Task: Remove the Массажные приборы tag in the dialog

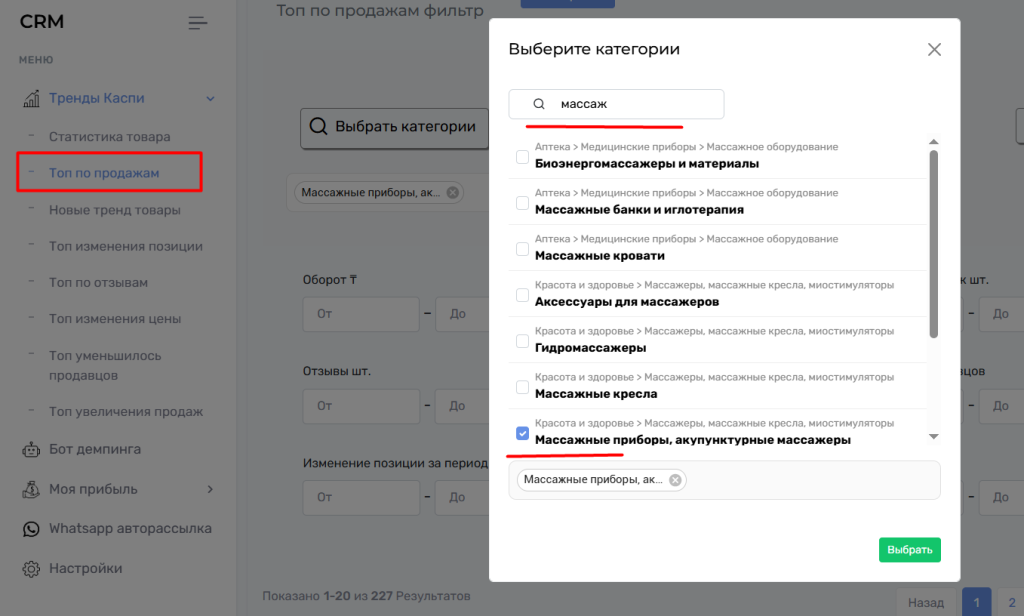Action: pos(675,480)
